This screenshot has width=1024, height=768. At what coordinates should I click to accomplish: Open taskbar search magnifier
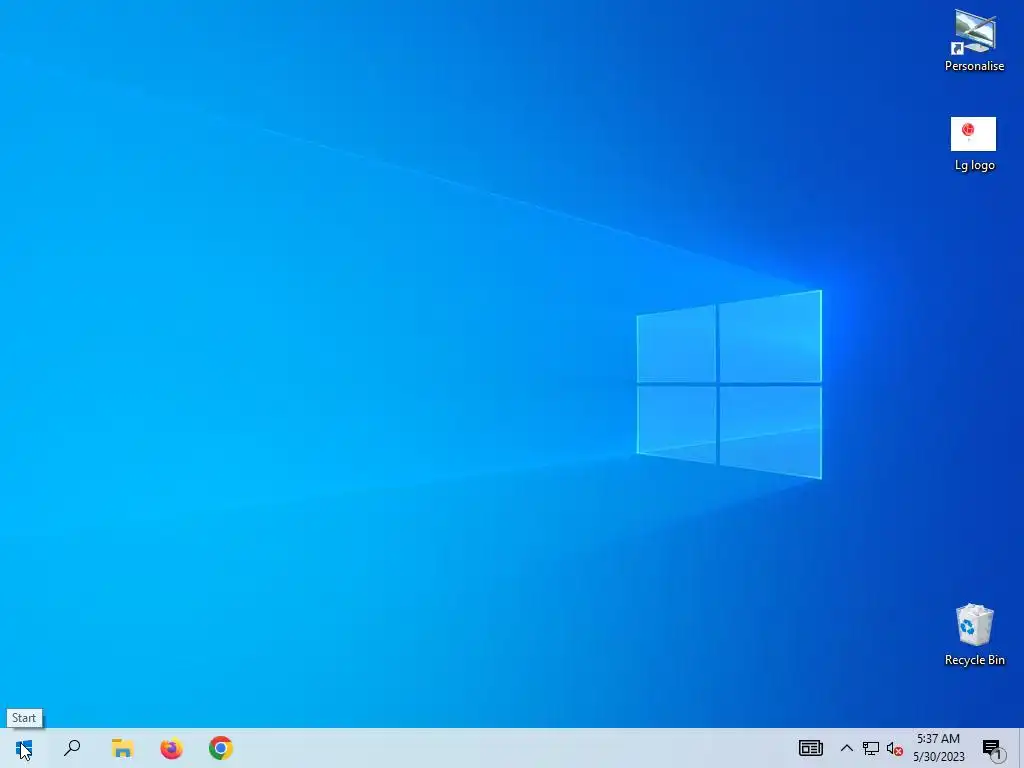click(x=72, y=748)
